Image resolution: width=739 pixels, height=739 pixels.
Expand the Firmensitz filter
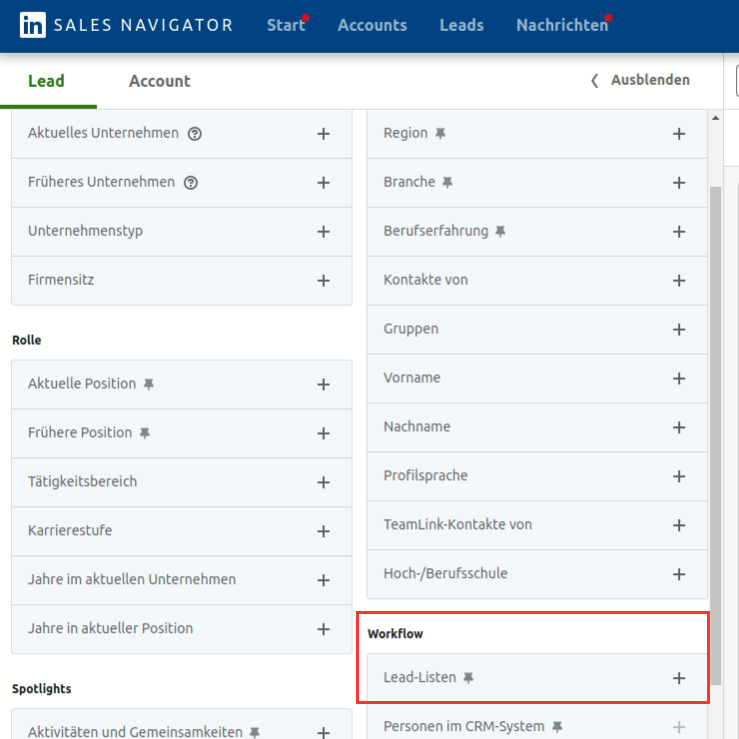323,281
